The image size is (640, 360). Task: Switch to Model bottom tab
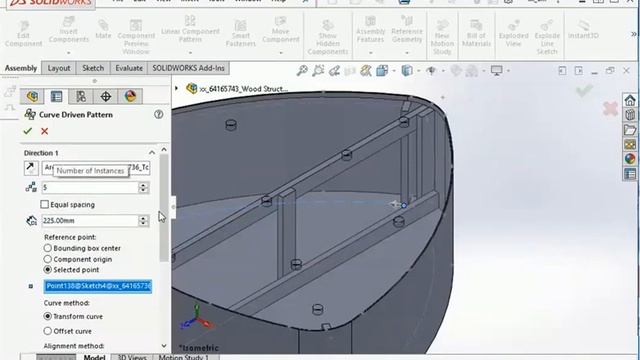pyautogui.click(x=94, y=357)
